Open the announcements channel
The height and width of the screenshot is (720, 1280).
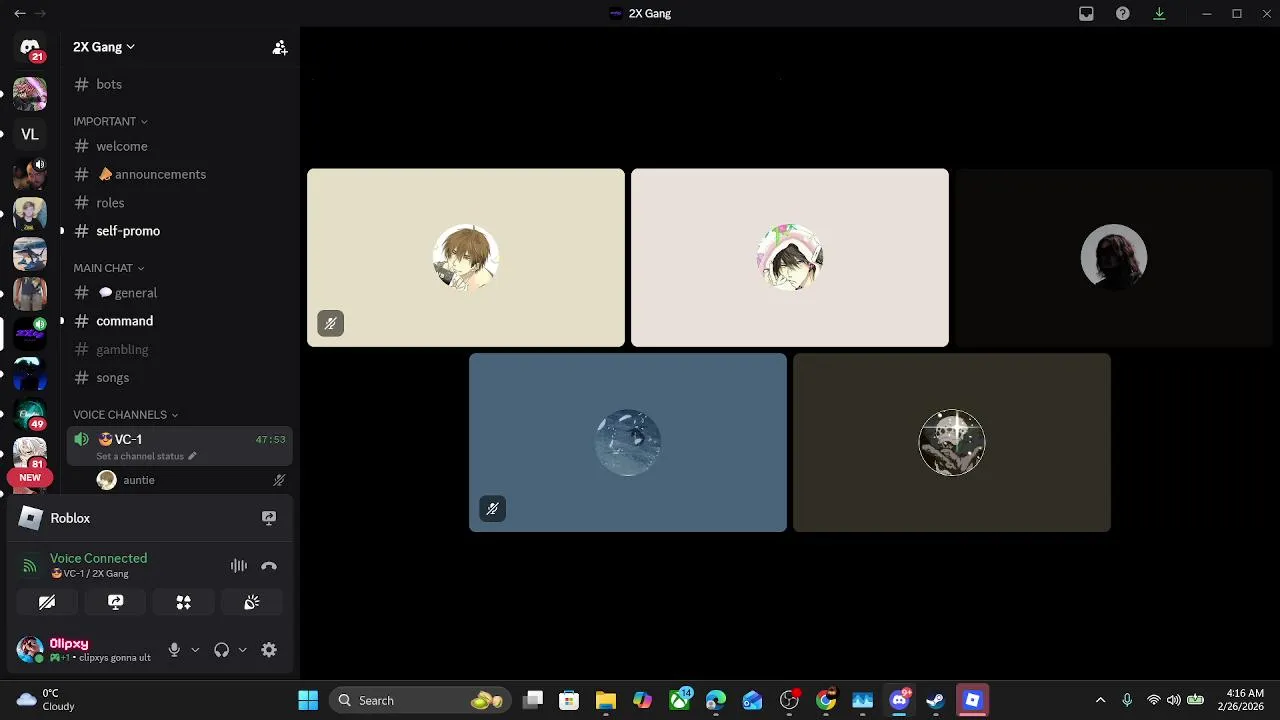180,174
